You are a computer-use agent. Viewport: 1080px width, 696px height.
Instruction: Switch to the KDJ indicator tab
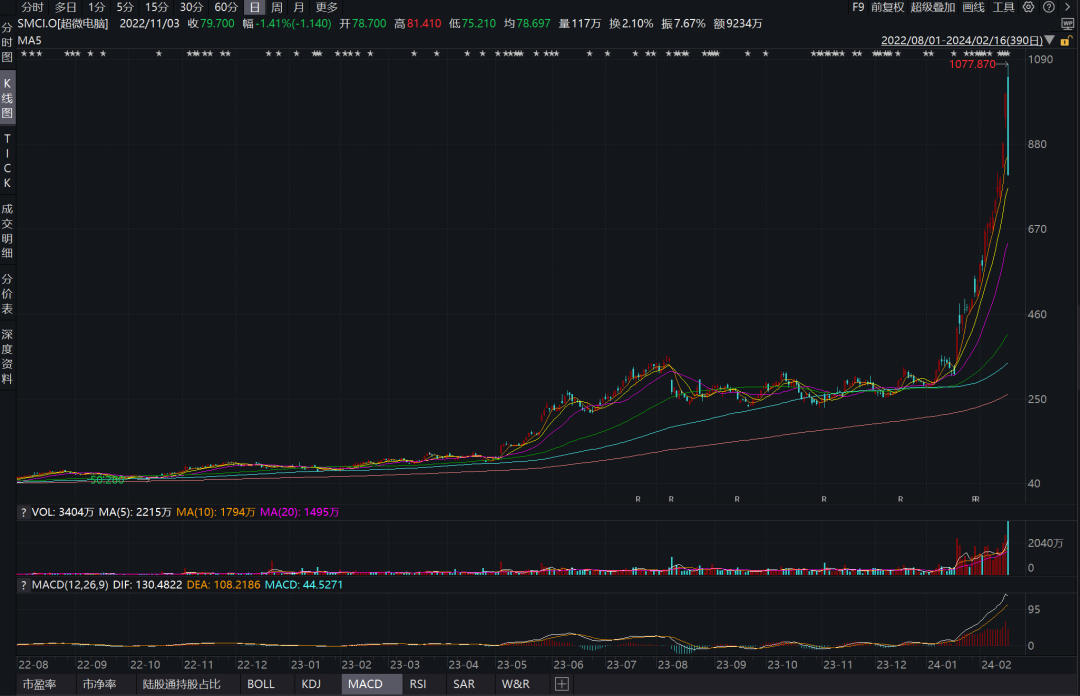point(311,684)
